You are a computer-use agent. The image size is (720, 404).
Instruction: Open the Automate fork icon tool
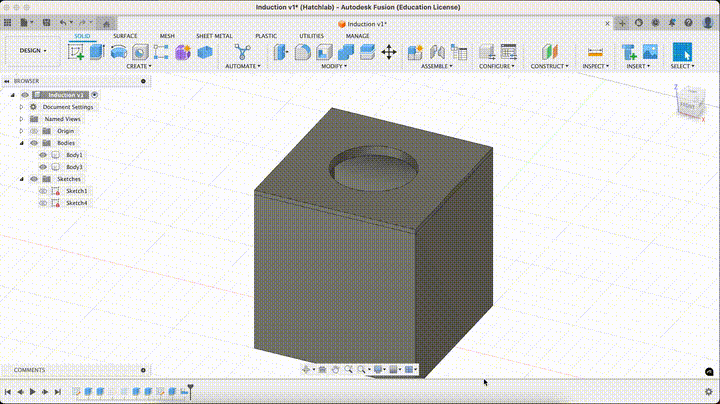pos(242,52)
